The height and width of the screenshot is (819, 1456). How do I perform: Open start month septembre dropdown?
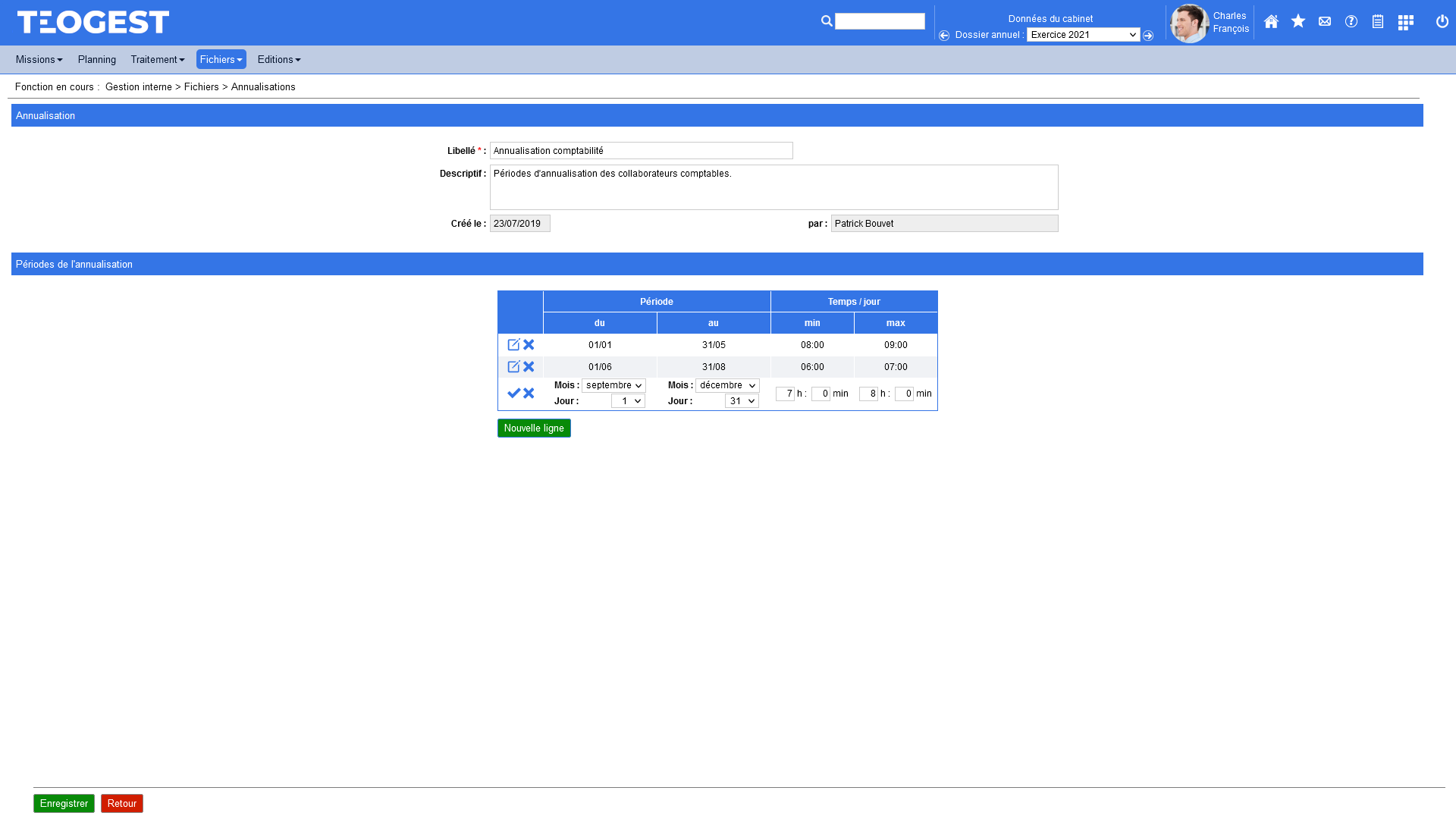coord(613,386)
